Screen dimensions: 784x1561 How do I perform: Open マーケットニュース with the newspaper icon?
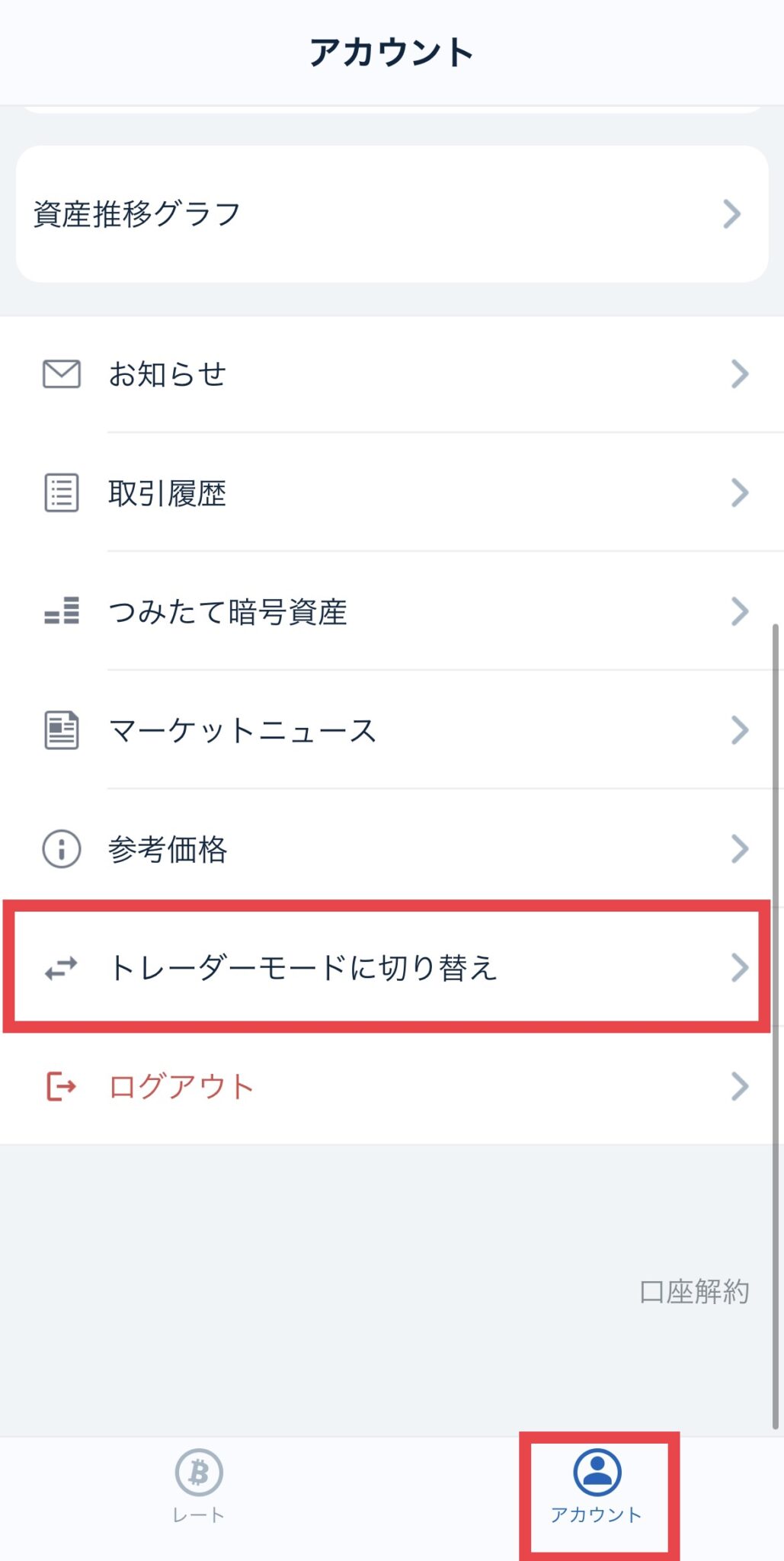click(x=62, y=730)
